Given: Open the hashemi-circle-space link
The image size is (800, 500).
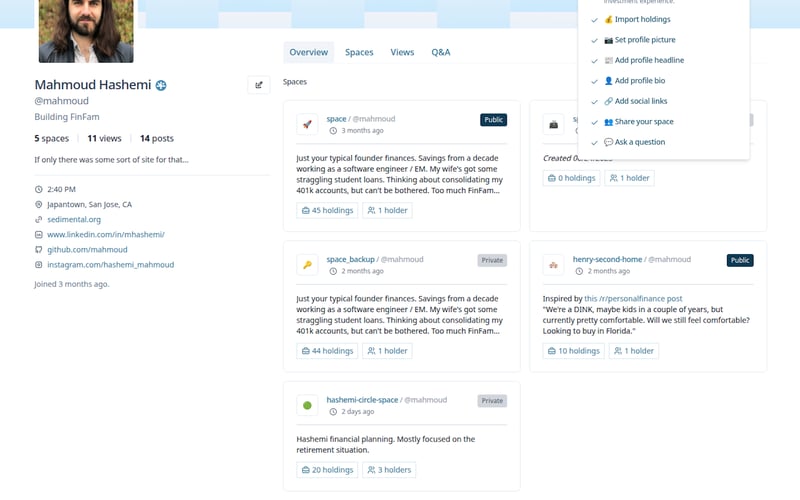Looking at the screenshot, I should click(x=362, y=400).
